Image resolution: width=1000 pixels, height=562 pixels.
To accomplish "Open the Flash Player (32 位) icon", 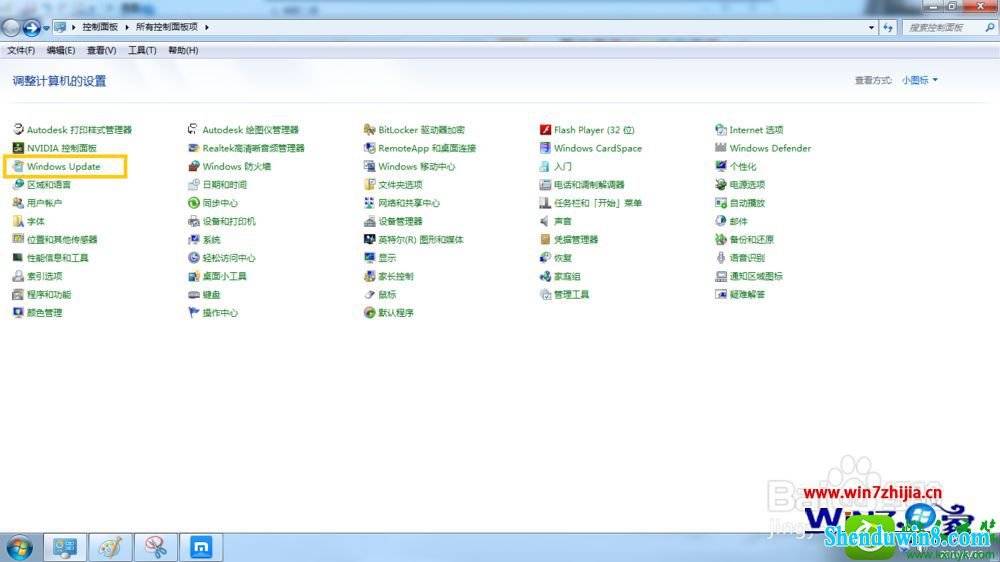I will 545,129.
